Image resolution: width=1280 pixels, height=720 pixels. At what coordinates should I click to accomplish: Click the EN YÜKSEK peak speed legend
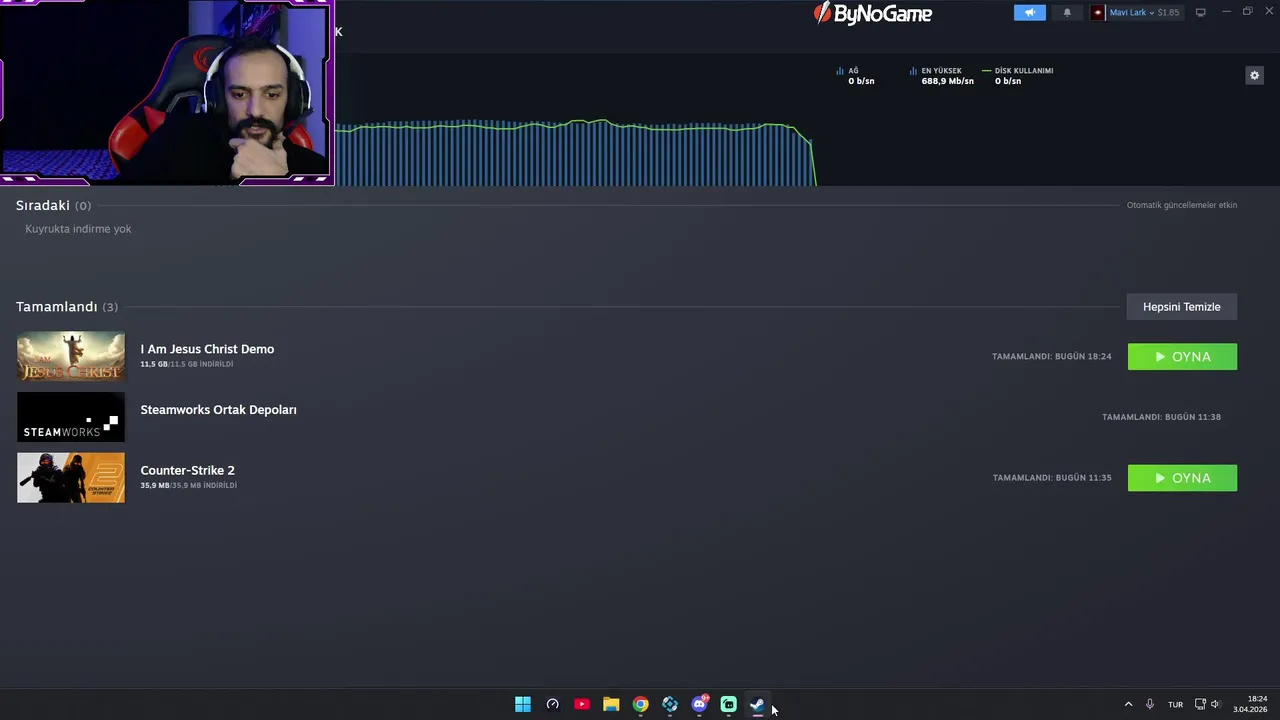coord(941,76)
